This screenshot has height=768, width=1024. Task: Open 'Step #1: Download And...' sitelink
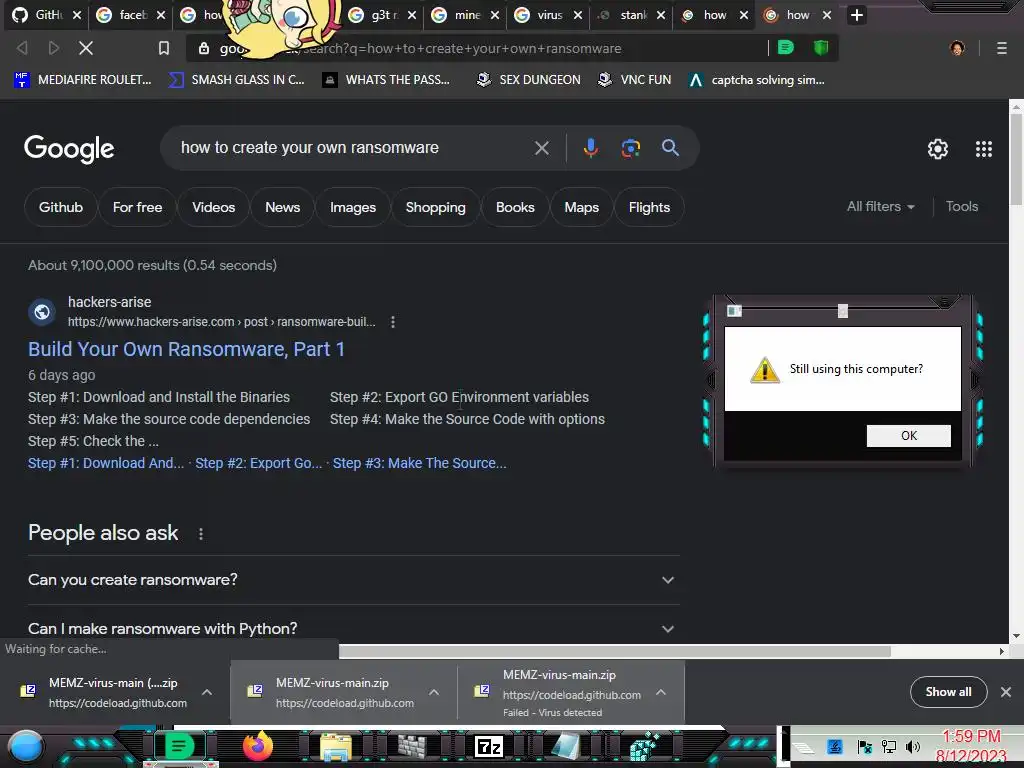coord(106,463)
